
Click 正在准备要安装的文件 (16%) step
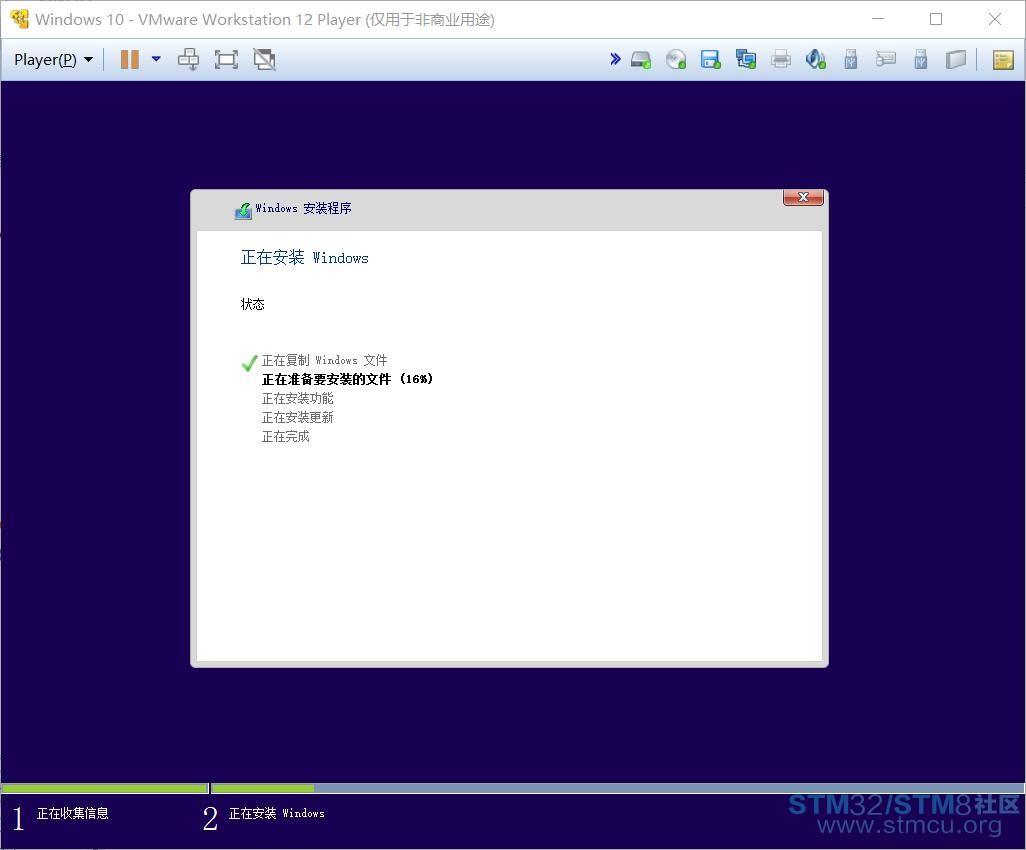(347, 379)
